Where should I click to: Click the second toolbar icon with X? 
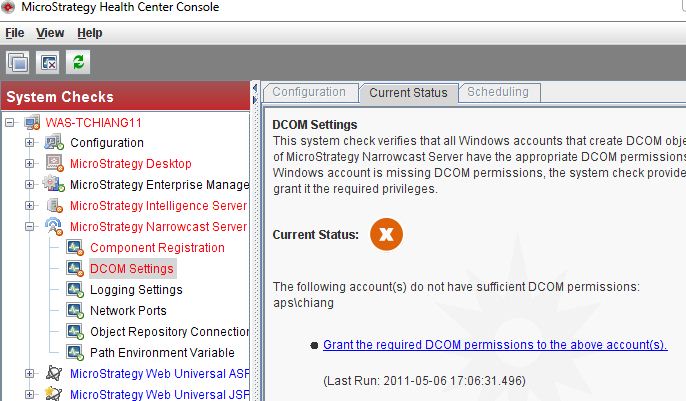[48, 62]
